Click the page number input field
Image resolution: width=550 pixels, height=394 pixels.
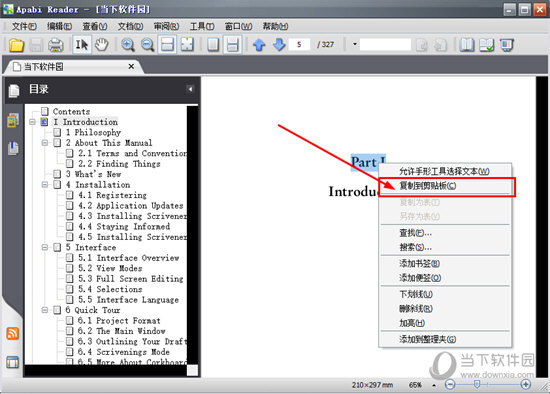[300, 45]
